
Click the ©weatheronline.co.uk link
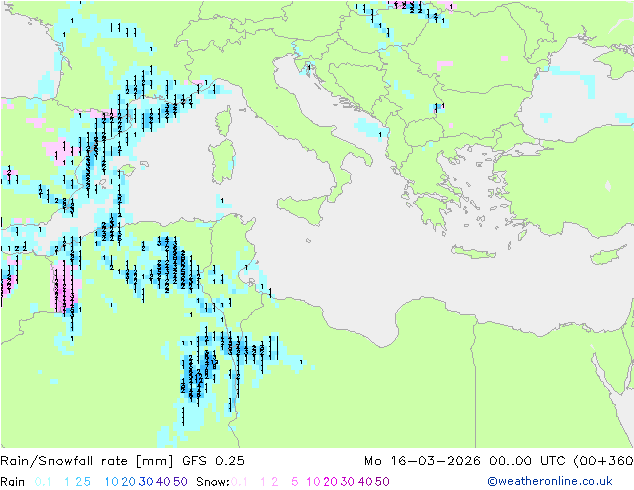pos(550,482)
